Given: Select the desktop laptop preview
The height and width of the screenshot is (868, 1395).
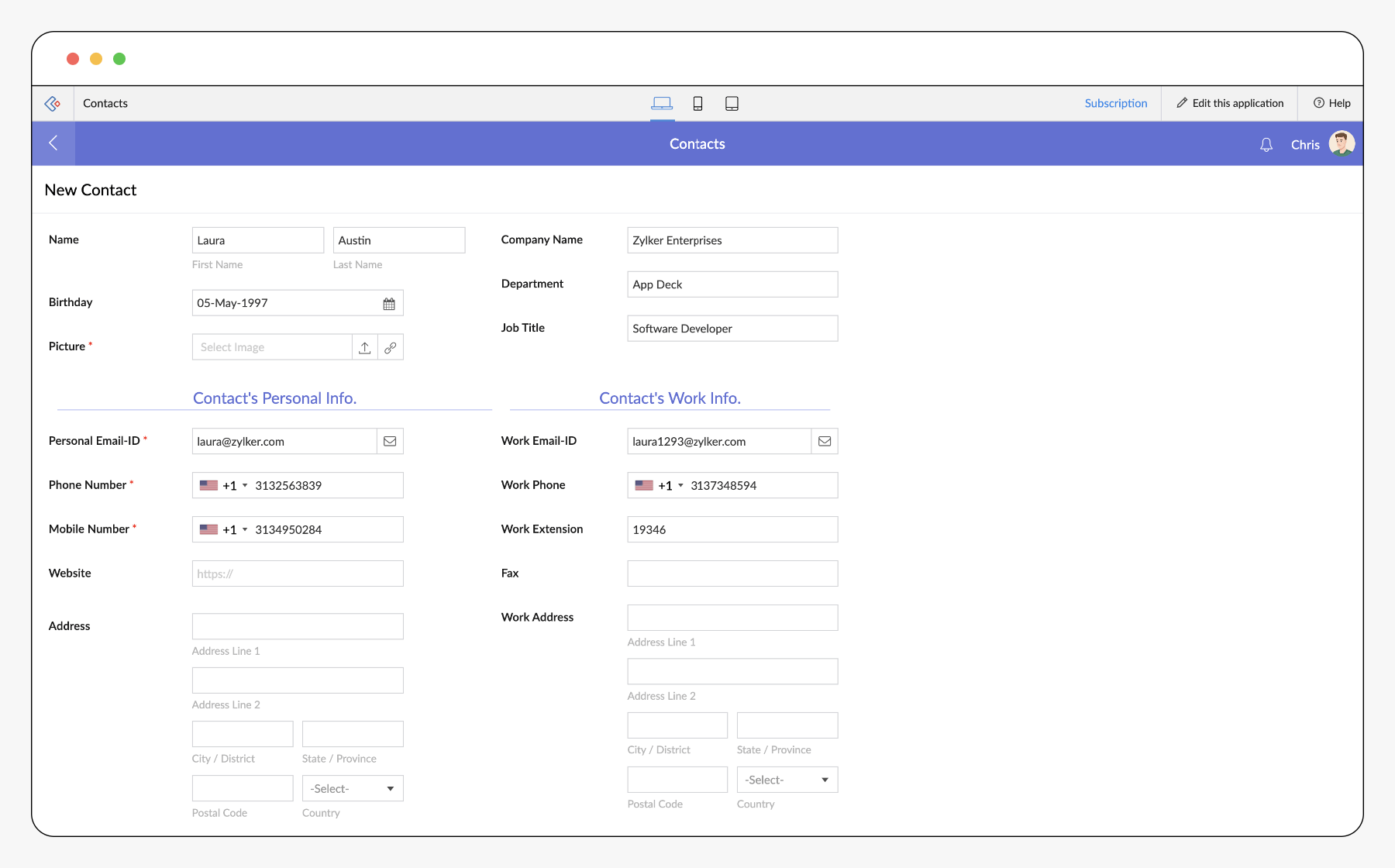Looking at the screenshot, I should [x=662, y=104].
